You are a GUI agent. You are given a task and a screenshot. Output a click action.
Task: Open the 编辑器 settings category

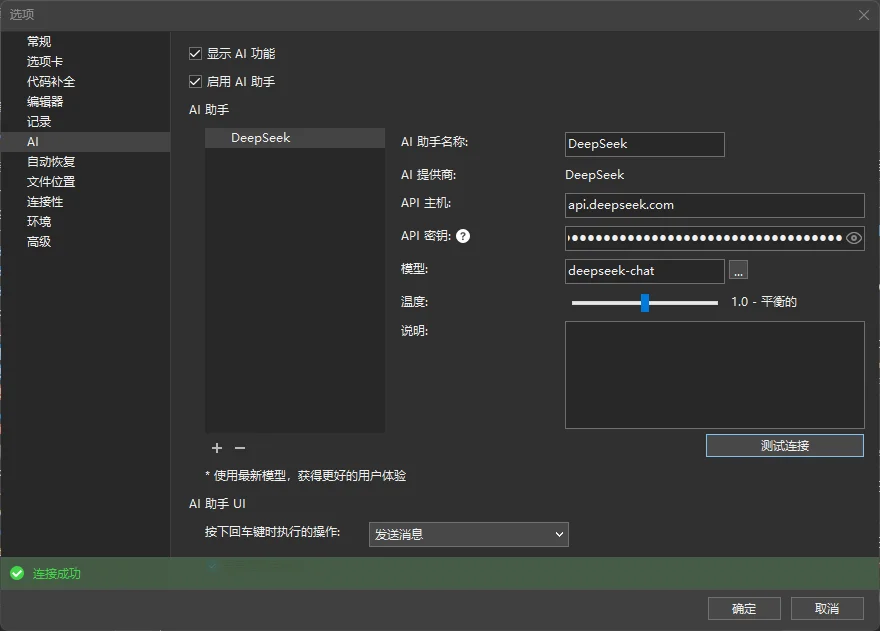(85, 102)
